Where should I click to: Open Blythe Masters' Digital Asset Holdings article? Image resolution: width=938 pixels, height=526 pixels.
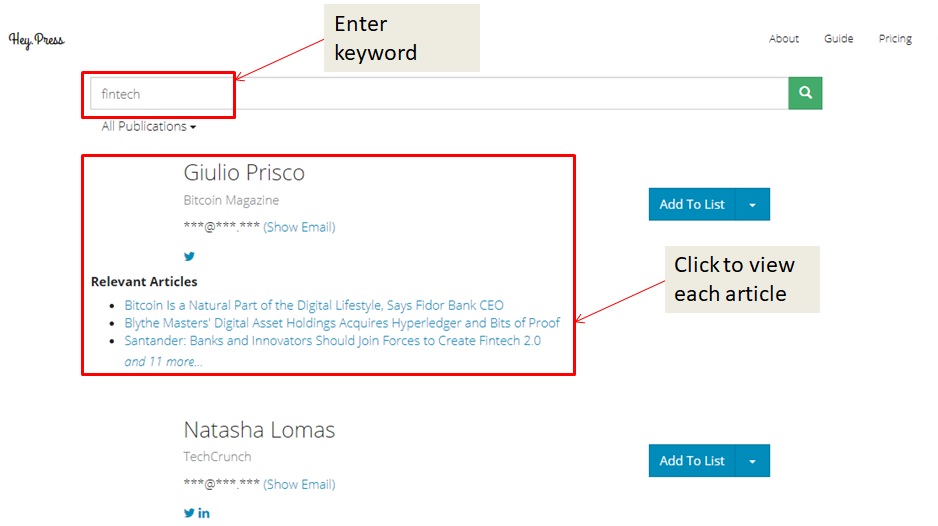click(x=342, y=323)
